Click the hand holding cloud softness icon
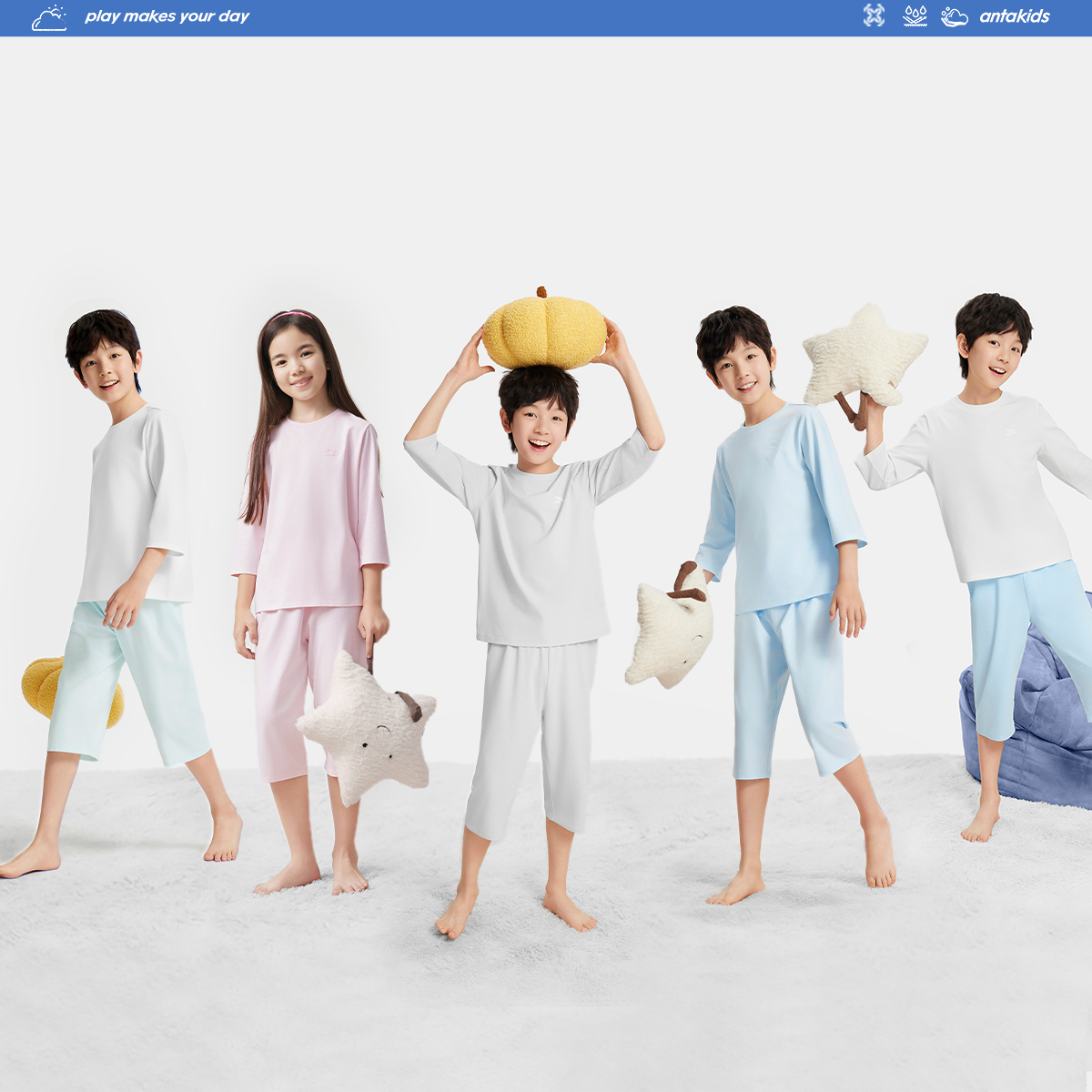Viewport: 1092px width, 1092px height. point(954,16)
